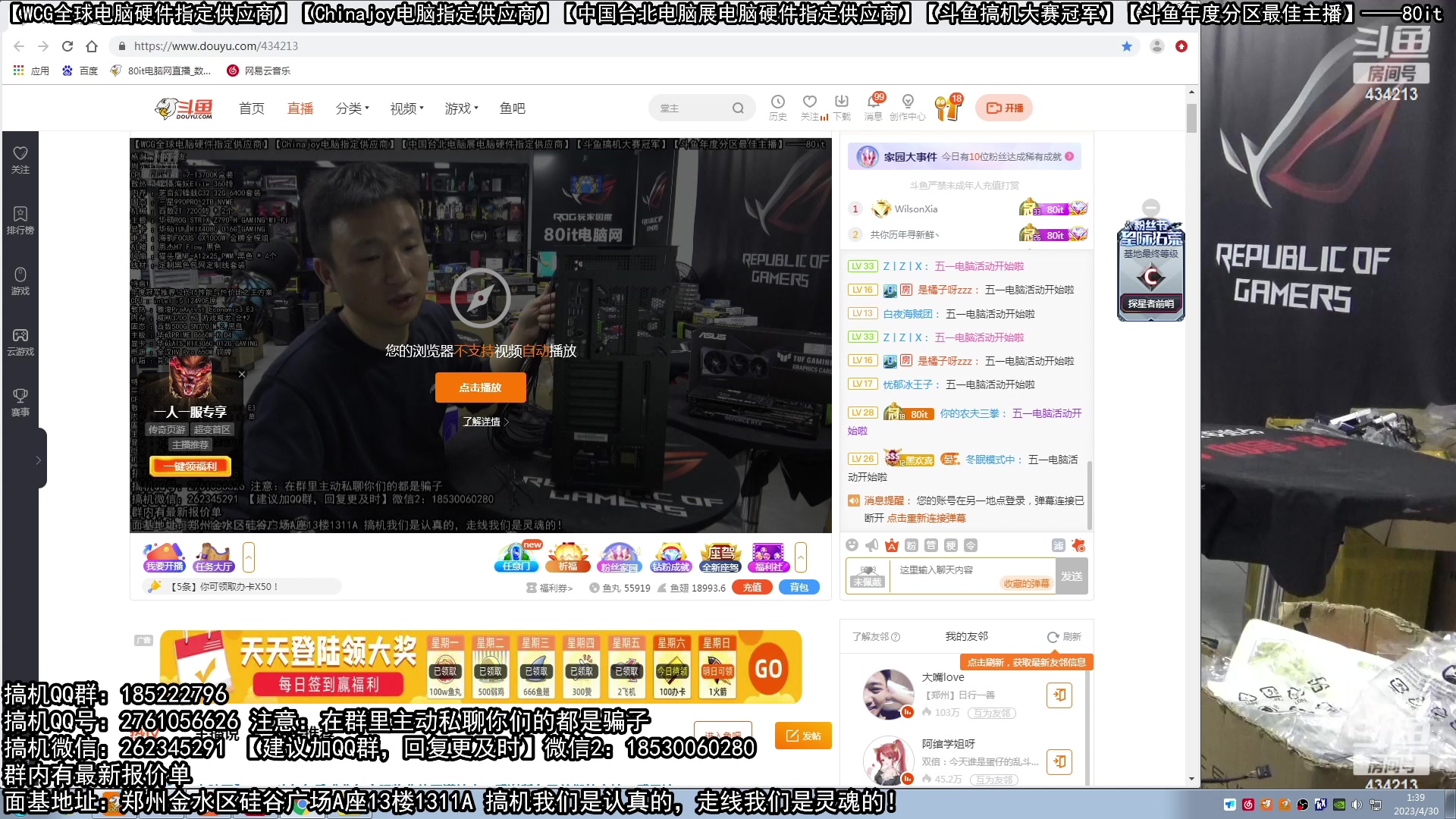Switch to 我的友邻 tab
Screen dimensions: 1456x819
click(967, 636)
